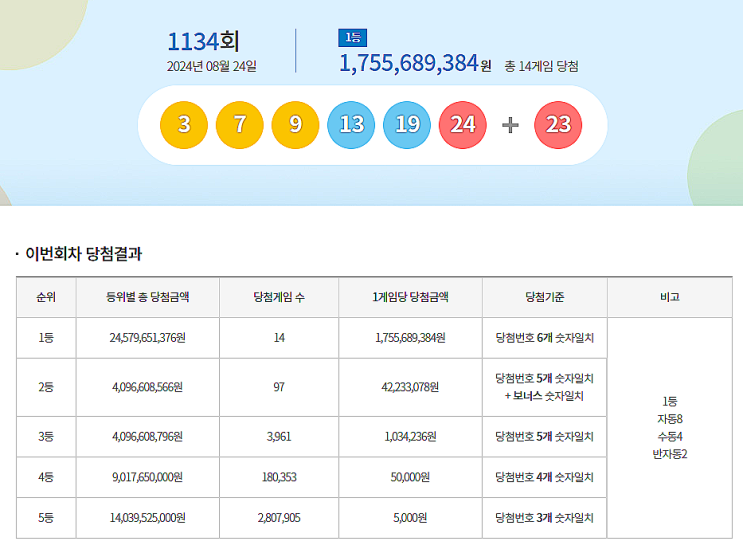
Task: Click the 이번회차 당첨결과 heading
Action: coord(83,254)
